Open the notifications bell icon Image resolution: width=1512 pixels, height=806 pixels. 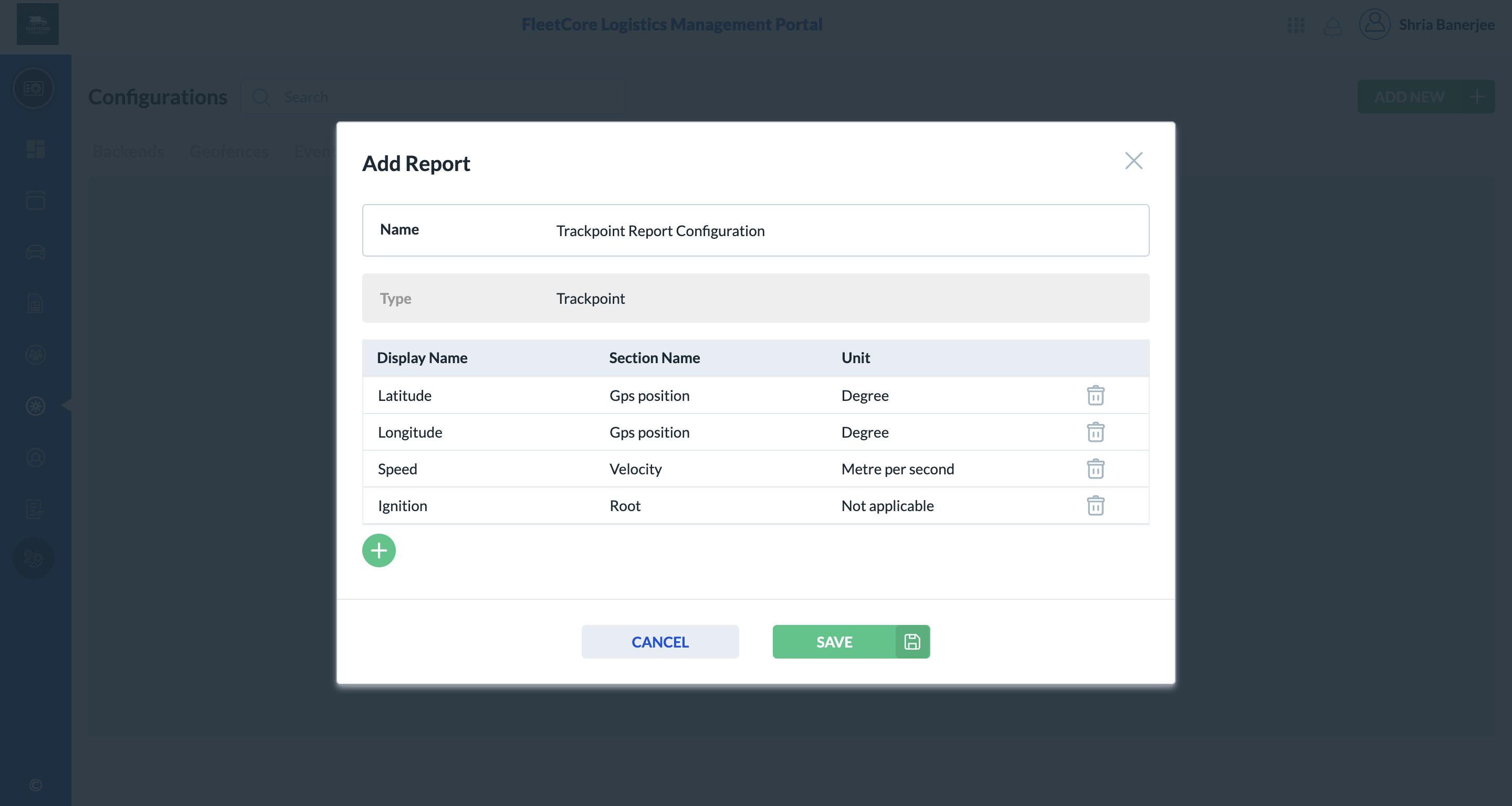pyautogui.click(x=1332, y=26)
